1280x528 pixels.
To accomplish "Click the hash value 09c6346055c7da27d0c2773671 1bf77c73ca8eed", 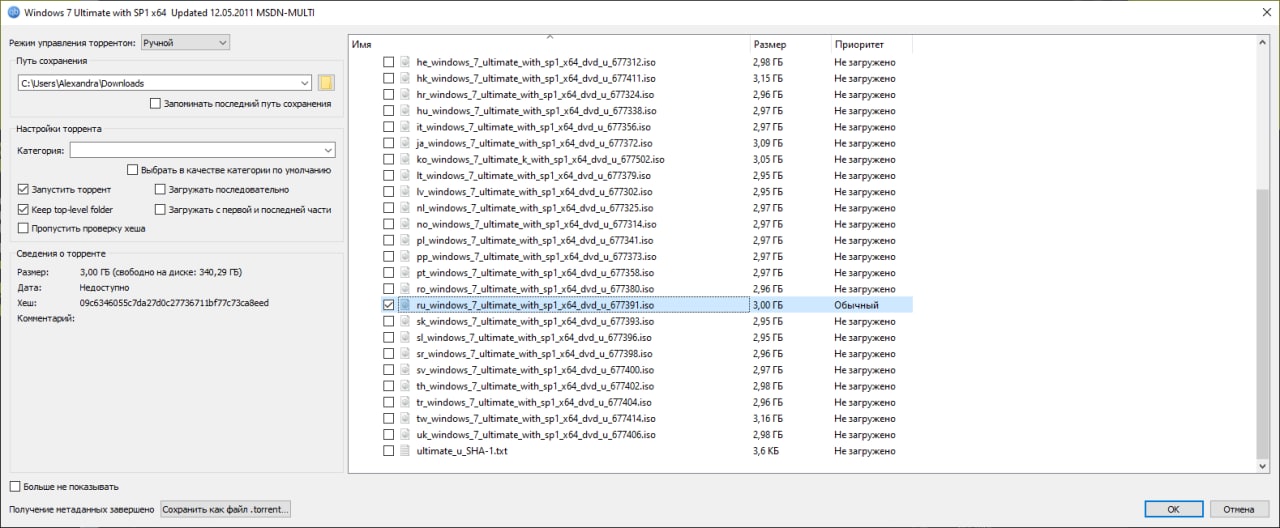I will click(x=174, y=302).
